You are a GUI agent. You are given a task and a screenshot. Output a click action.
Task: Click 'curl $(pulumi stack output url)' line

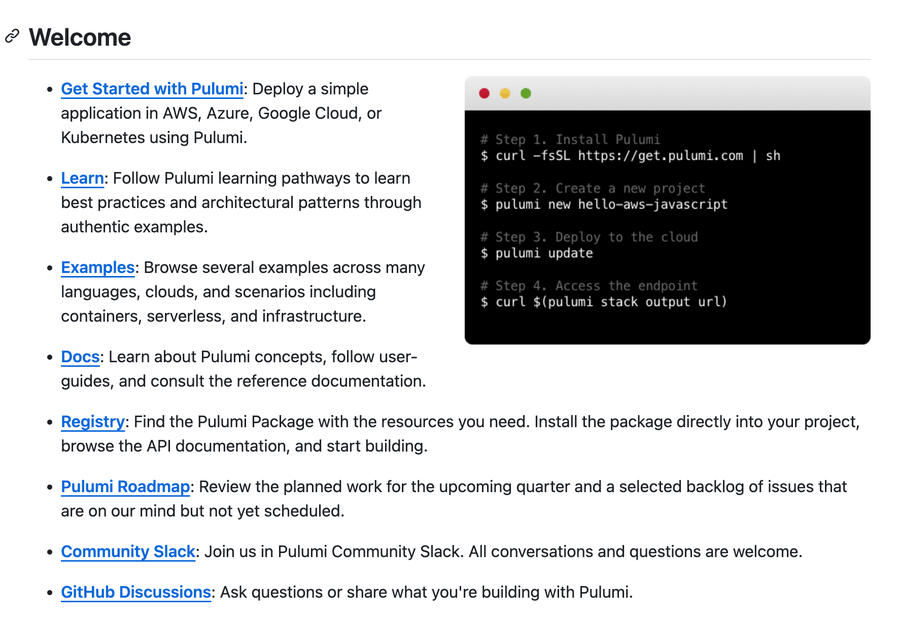pyautogui.click(x=604, y=302)
